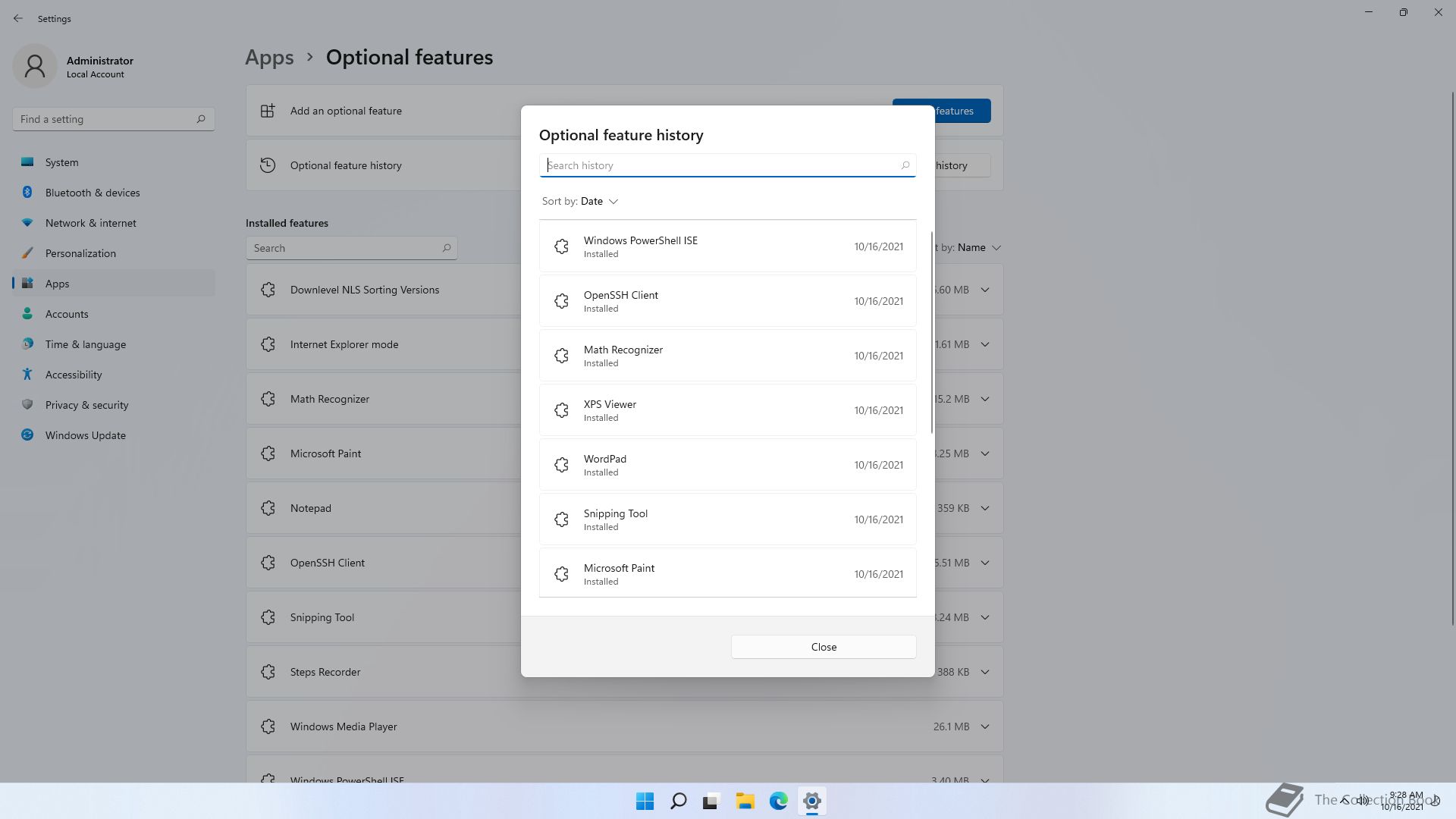Screen dimensions: 1456x819
Task: Click the OpenSSH Client history icon
Action: pyautogui.click(x=561, y=301)
